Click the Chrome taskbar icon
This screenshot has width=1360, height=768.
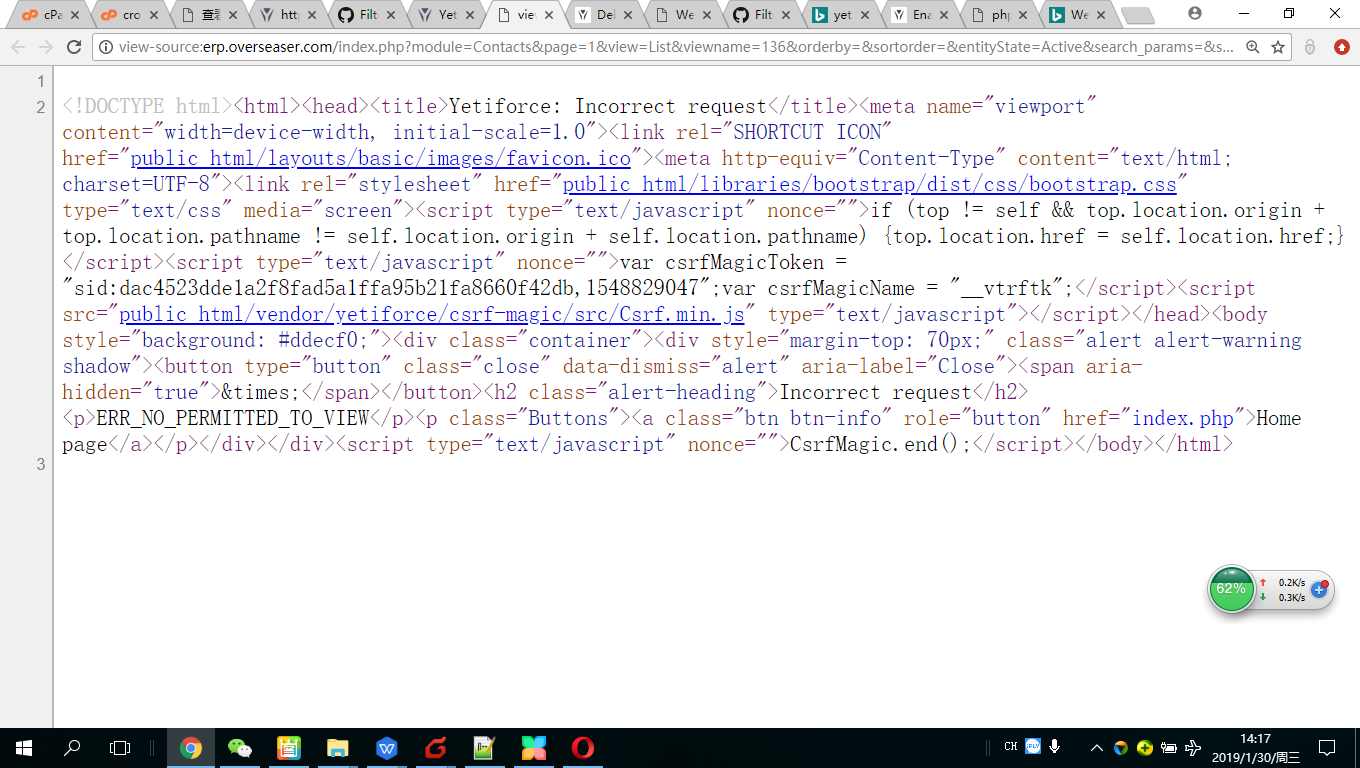pos(190,747)
